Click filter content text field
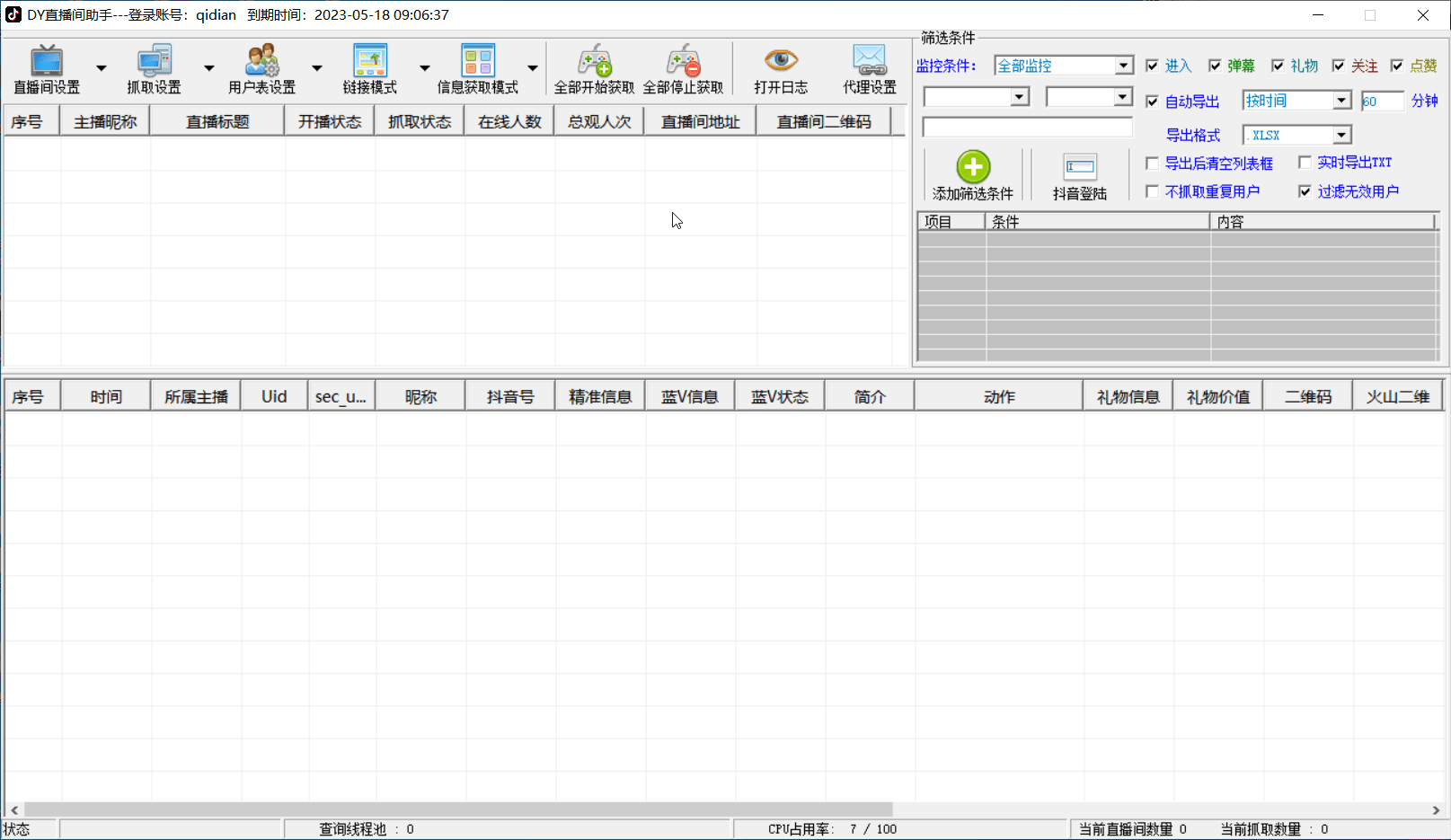Viewport: 1451px width, 840px height. pyautogui.click(x=1027, y=128)
